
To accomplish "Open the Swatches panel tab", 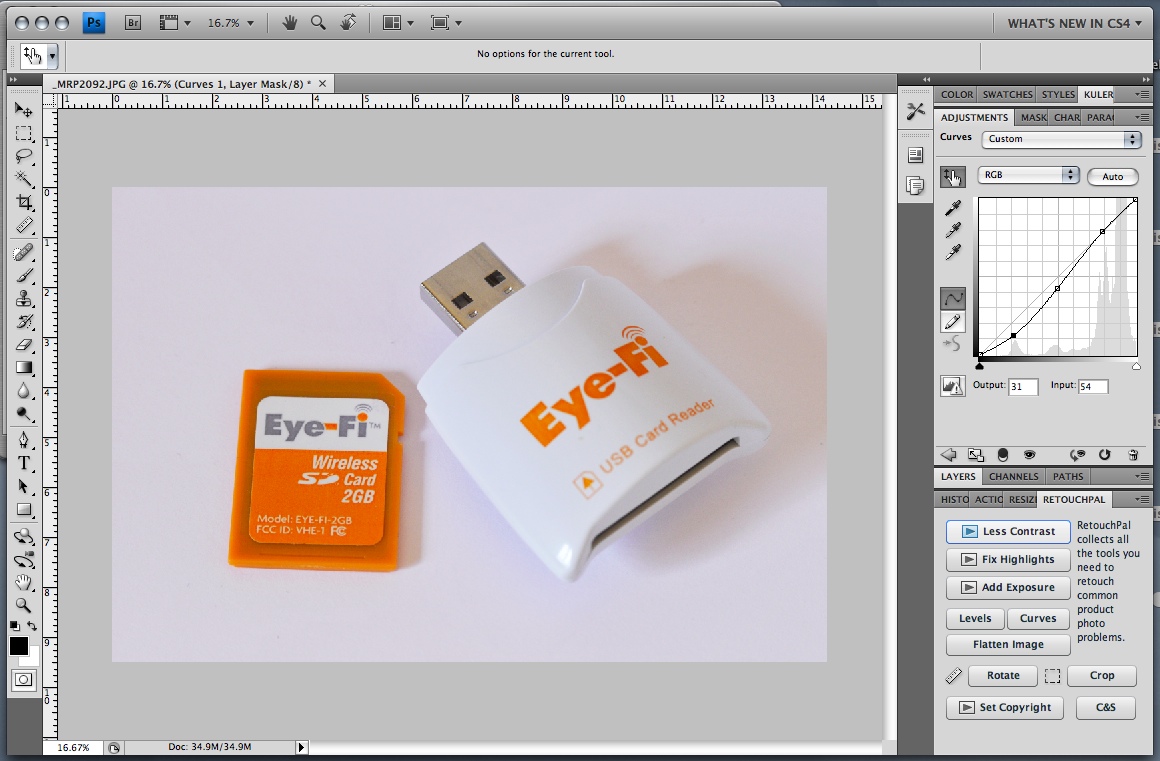I will (1007, 94).
